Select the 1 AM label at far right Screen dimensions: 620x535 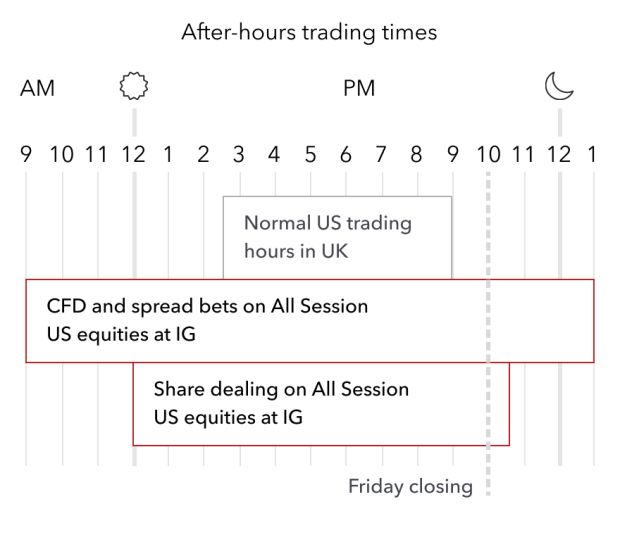593,154
